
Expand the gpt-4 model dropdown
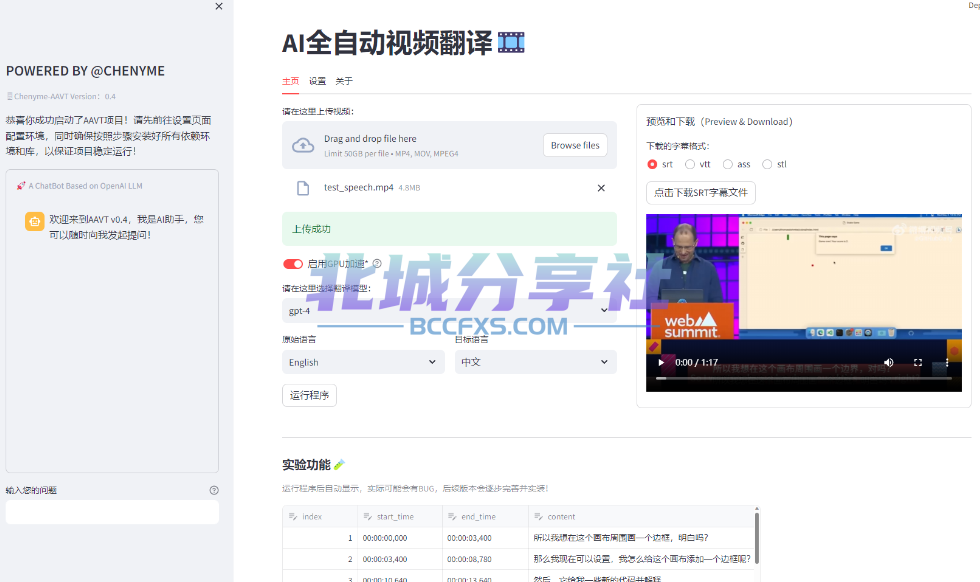coord(449,311)
